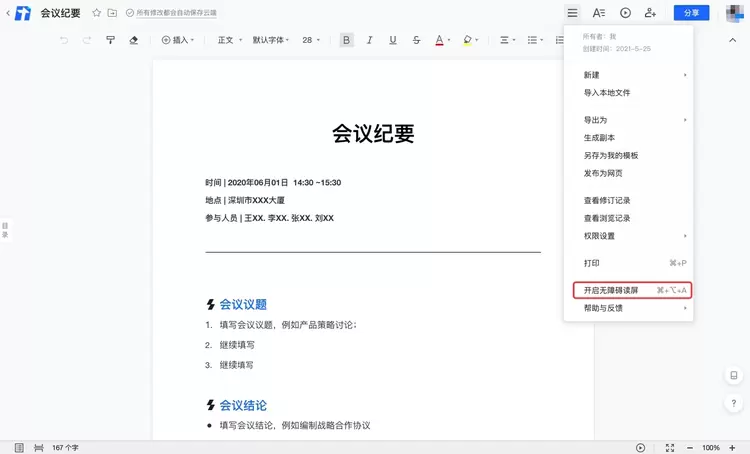Click the clear formatting eraser icon
This screenshot has height=454, width=750.
(x=135, y=40)
